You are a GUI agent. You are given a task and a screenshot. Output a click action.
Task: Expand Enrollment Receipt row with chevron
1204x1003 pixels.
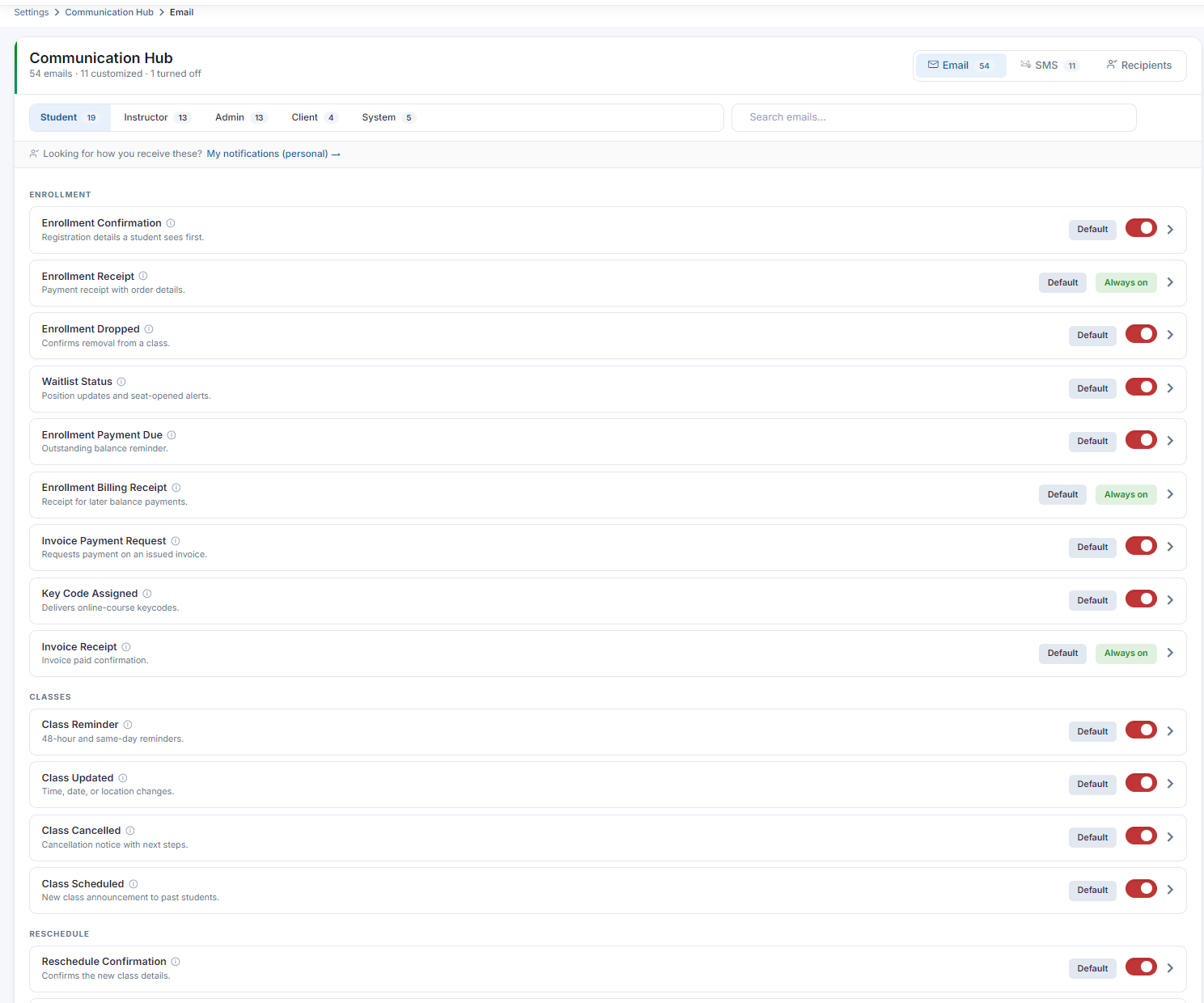(1170, 282)
